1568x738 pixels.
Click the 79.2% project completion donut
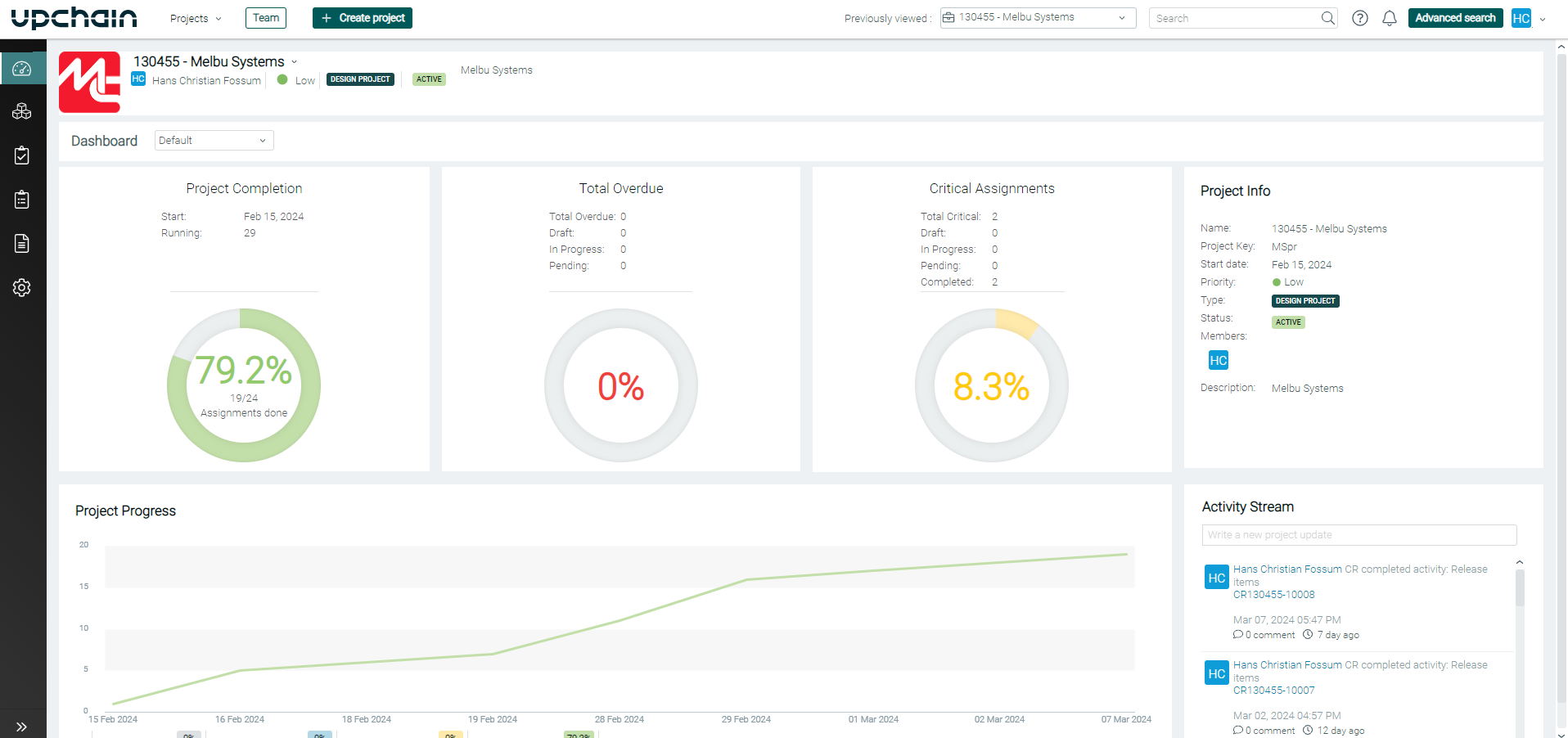pos(244,385)
